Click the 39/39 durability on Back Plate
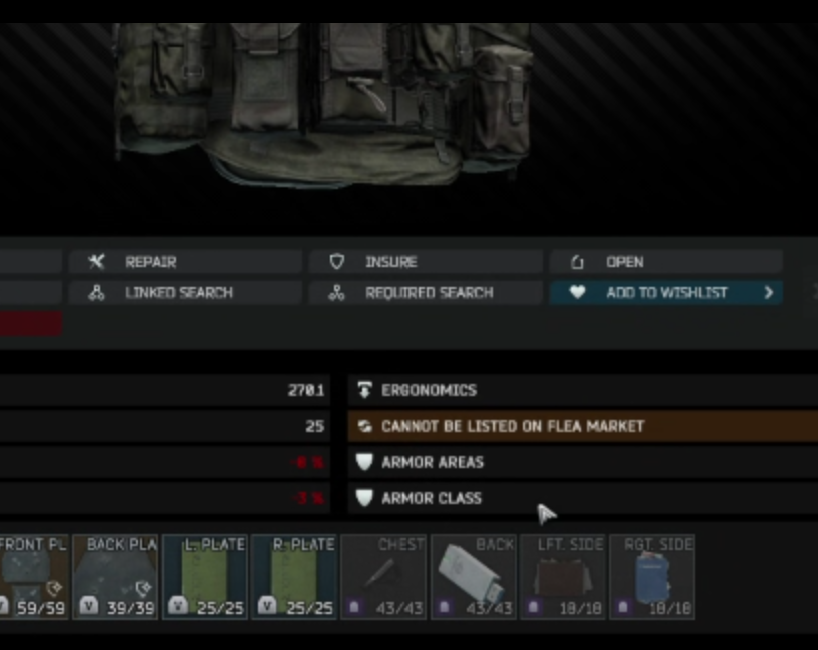 [130, 608]
